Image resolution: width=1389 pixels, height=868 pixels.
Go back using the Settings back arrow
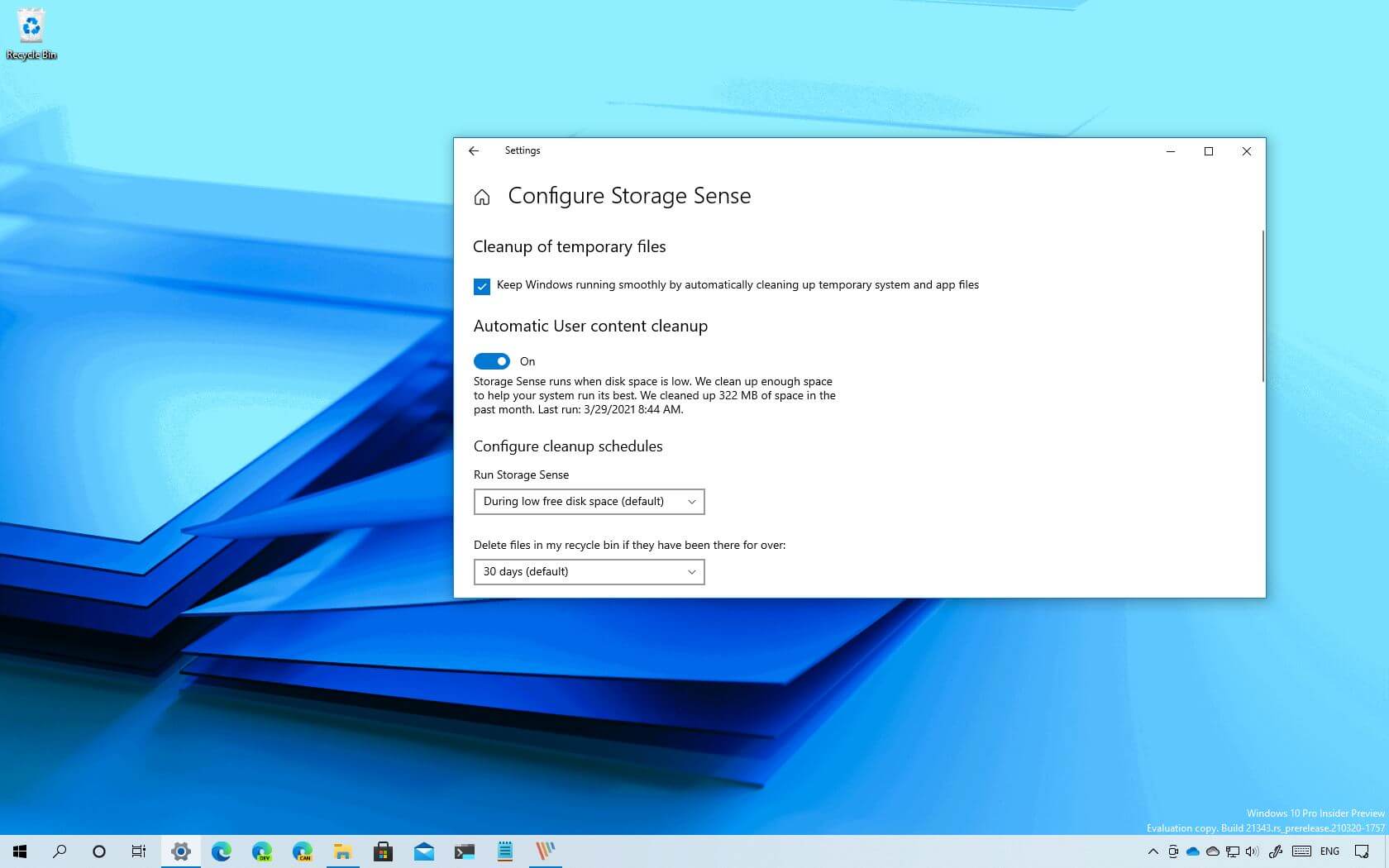point(474,150)
